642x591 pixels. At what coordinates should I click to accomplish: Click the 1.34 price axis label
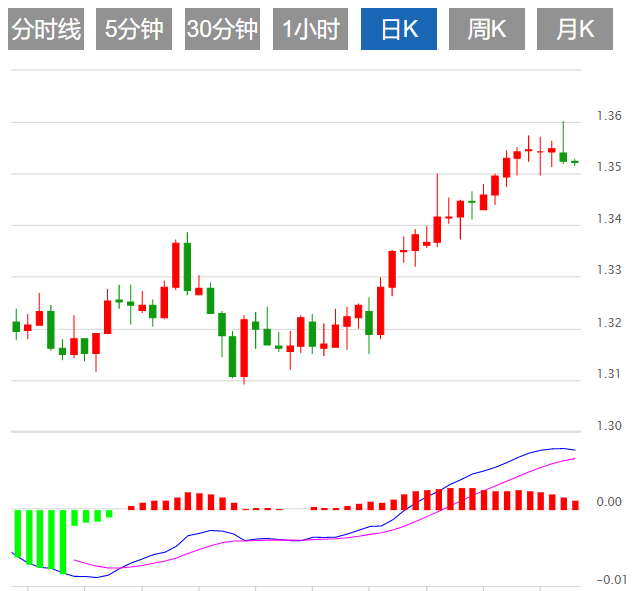[609, 219]
